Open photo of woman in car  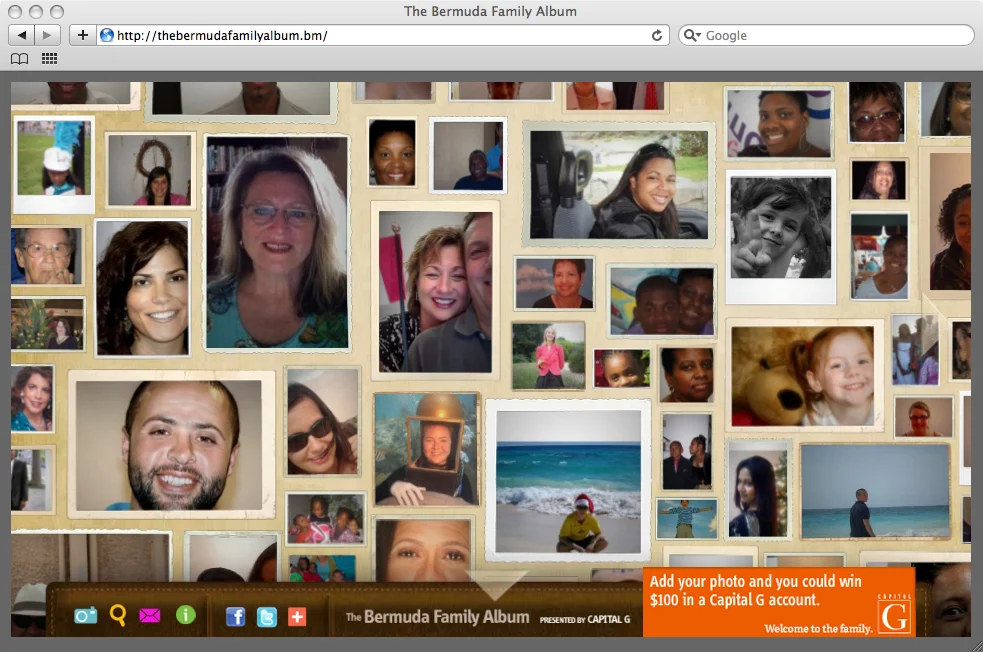pyautogui.click(x=619, y=184)
